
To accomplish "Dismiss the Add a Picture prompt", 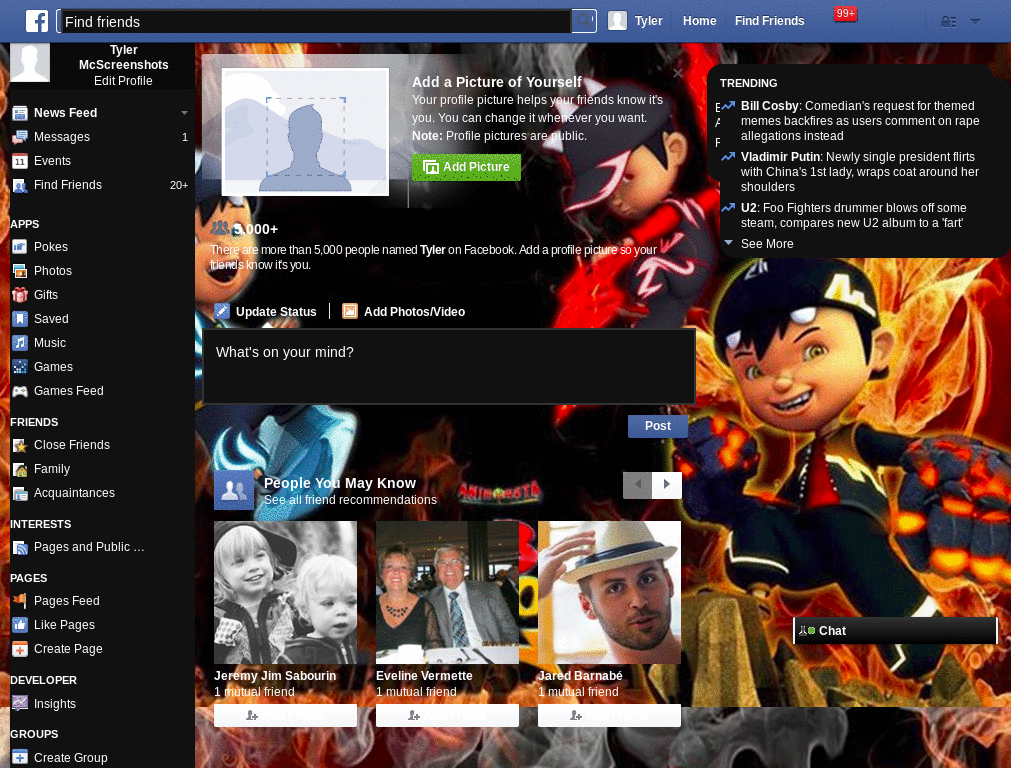I will pos(678,73).
